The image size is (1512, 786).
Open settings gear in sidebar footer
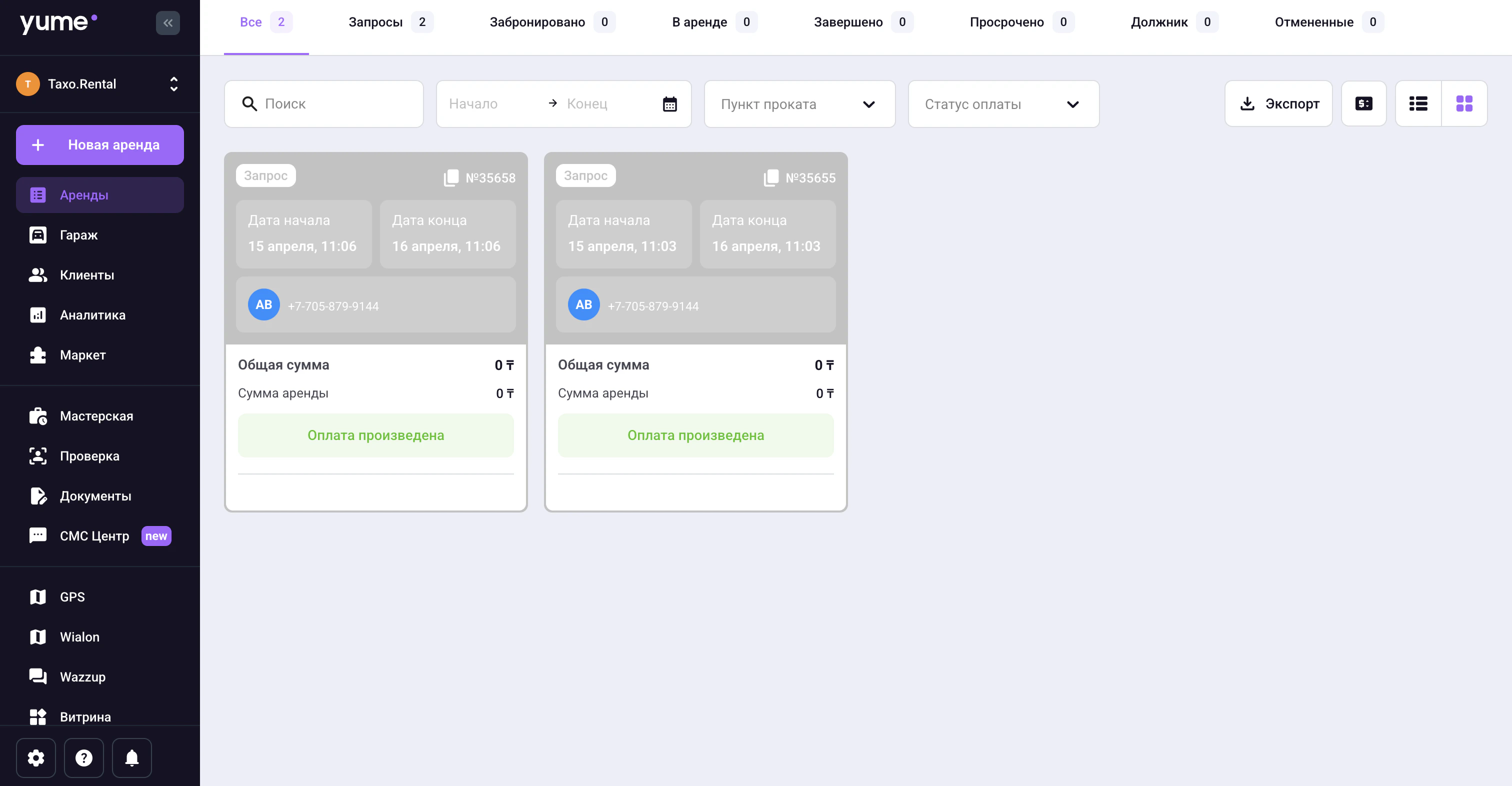pyautogui.click(x=36, y=758)
